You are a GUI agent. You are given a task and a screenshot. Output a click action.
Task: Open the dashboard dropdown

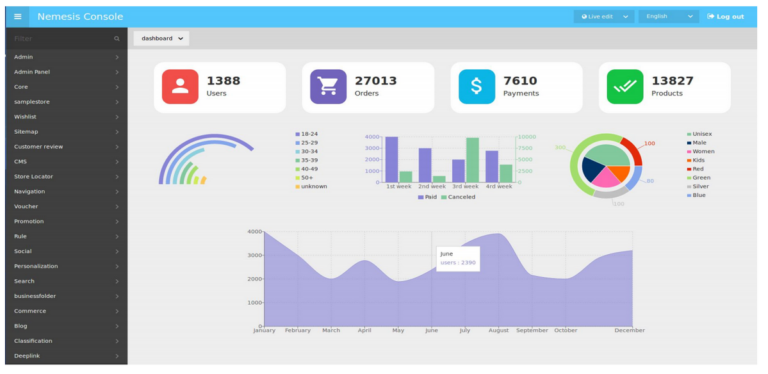[162, 38]
